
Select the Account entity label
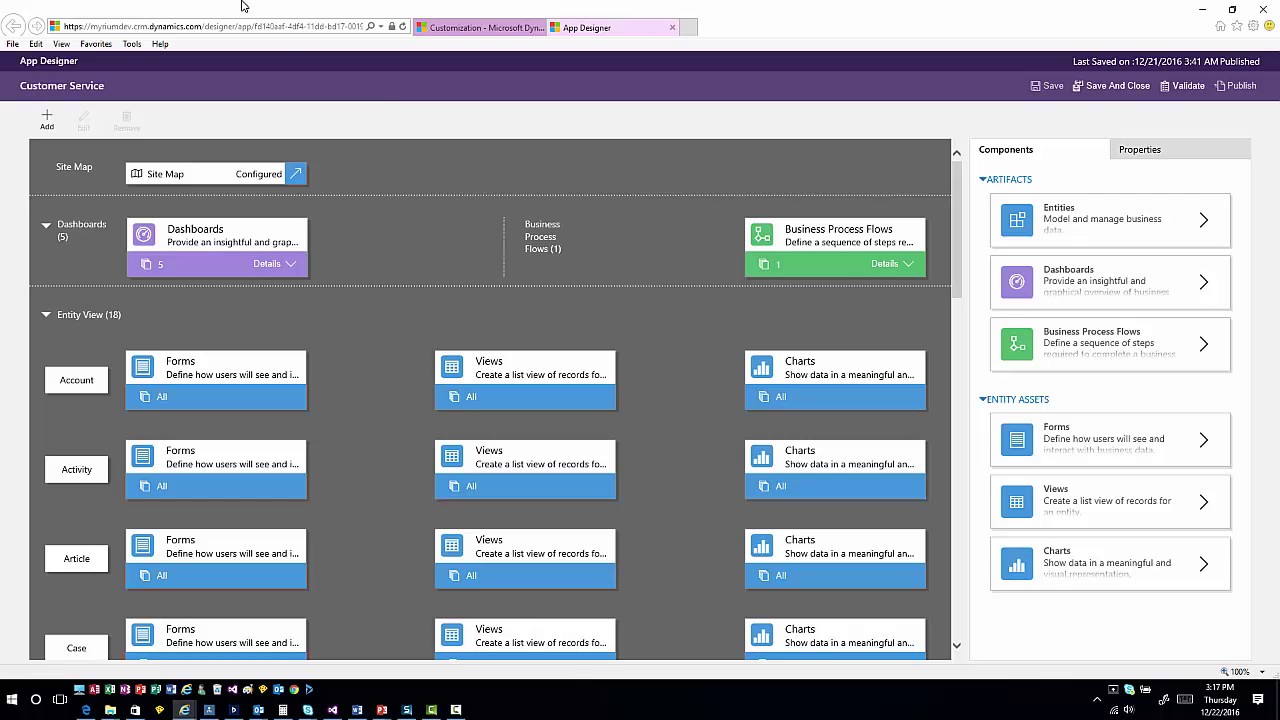click(76, 380)
